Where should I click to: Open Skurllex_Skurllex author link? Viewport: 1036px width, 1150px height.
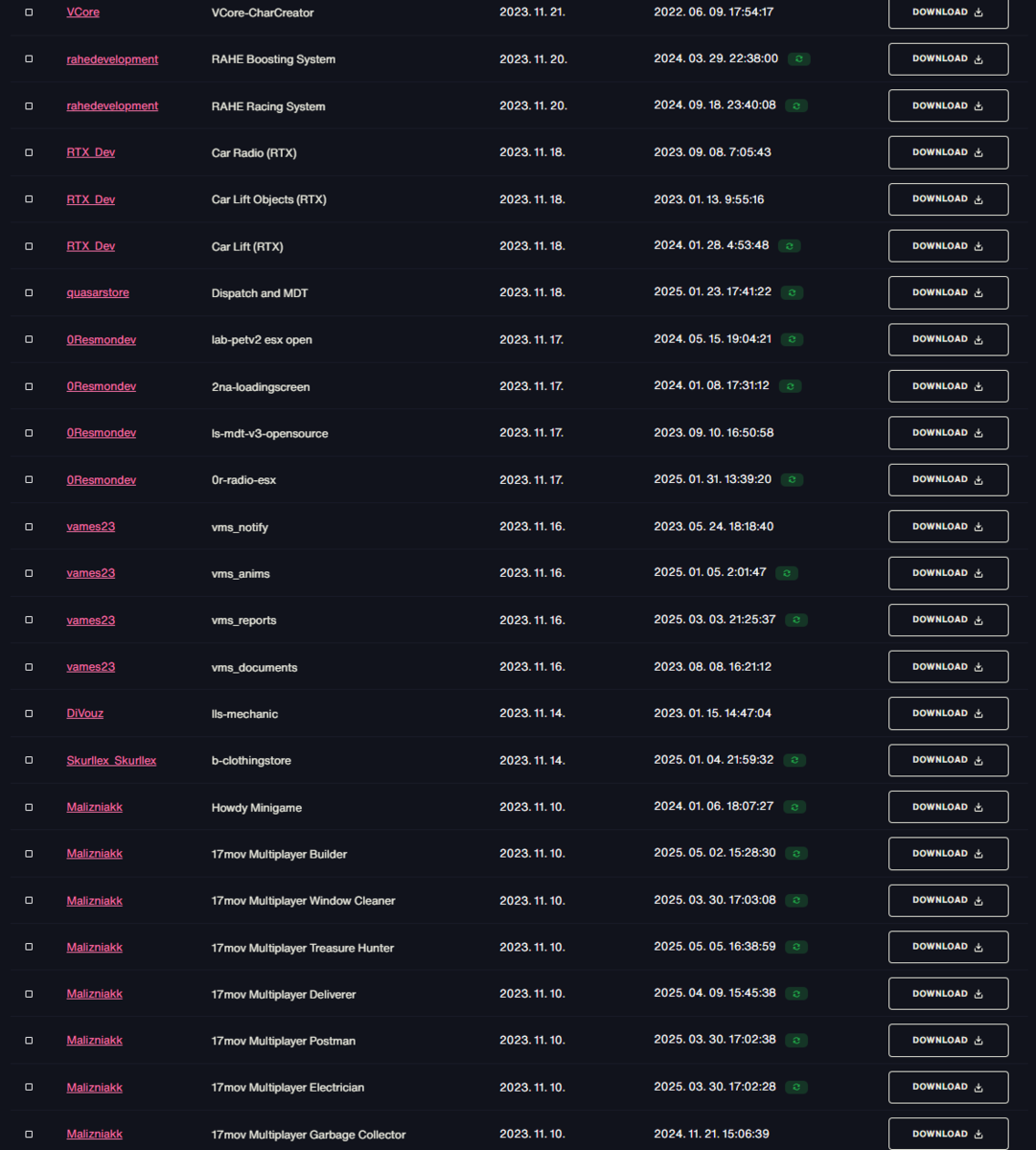[x=111, y=760]
